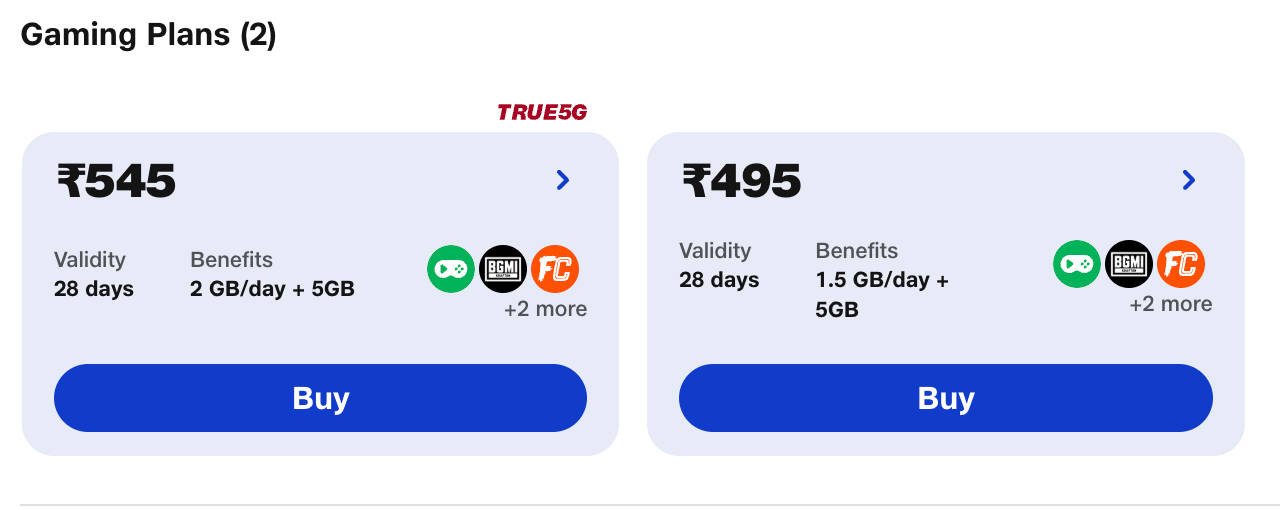The width and height of the screenshot is (1280, 510).
Task: Click the orange FC icon in ₹545 plan
Action: tap(555, 269)
